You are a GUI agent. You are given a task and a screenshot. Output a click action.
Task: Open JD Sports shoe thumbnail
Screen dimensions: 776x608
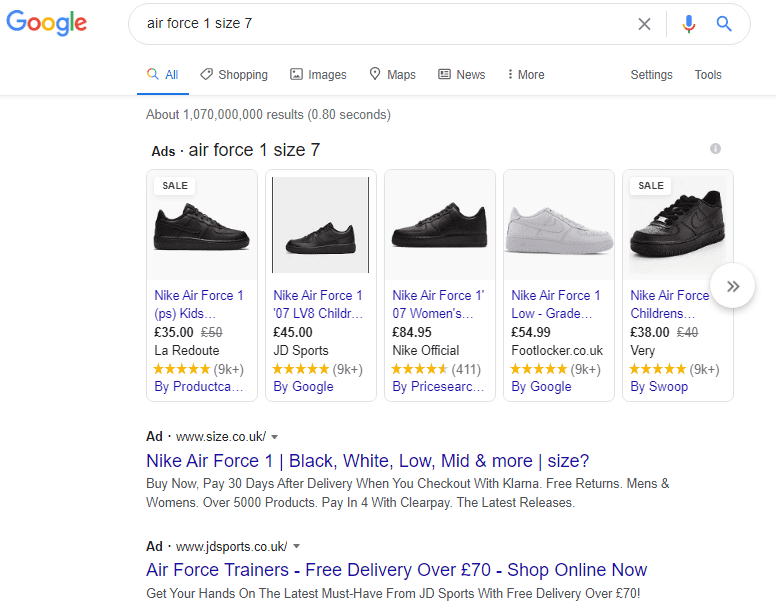[321, 225]
